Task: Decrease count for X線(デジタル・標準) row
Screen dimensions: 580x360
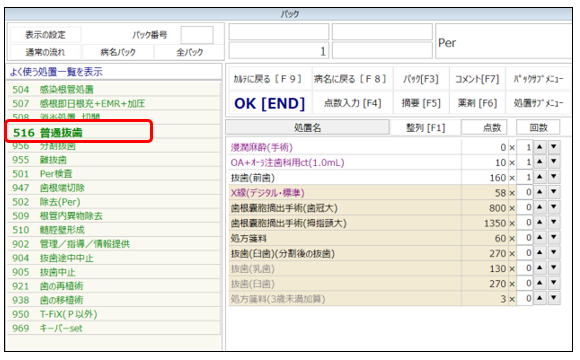Action: coord(554,193)
